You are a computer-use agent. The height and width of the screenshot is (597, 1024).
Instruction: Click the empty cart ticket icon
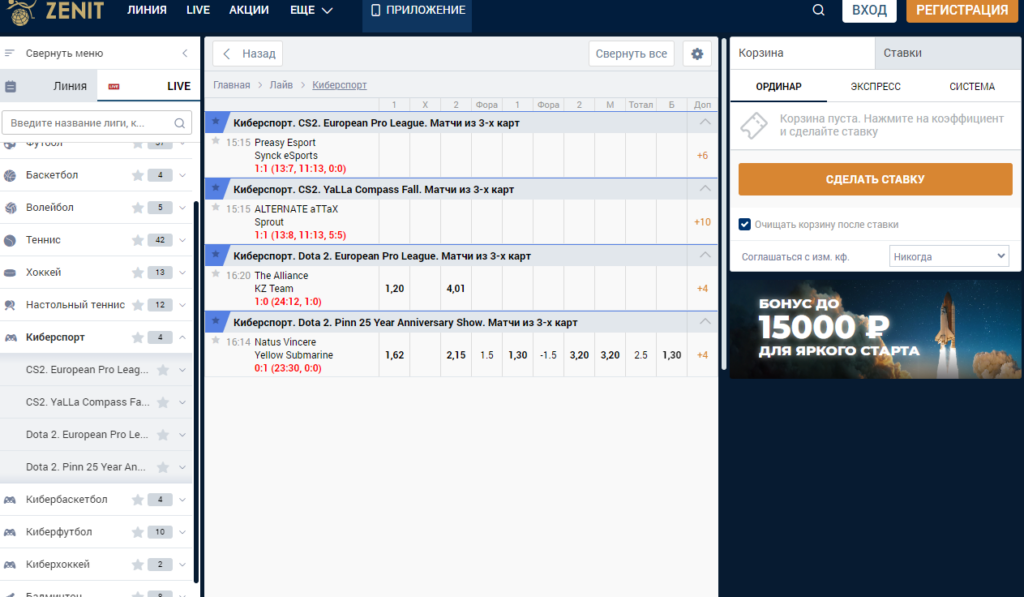754,125
